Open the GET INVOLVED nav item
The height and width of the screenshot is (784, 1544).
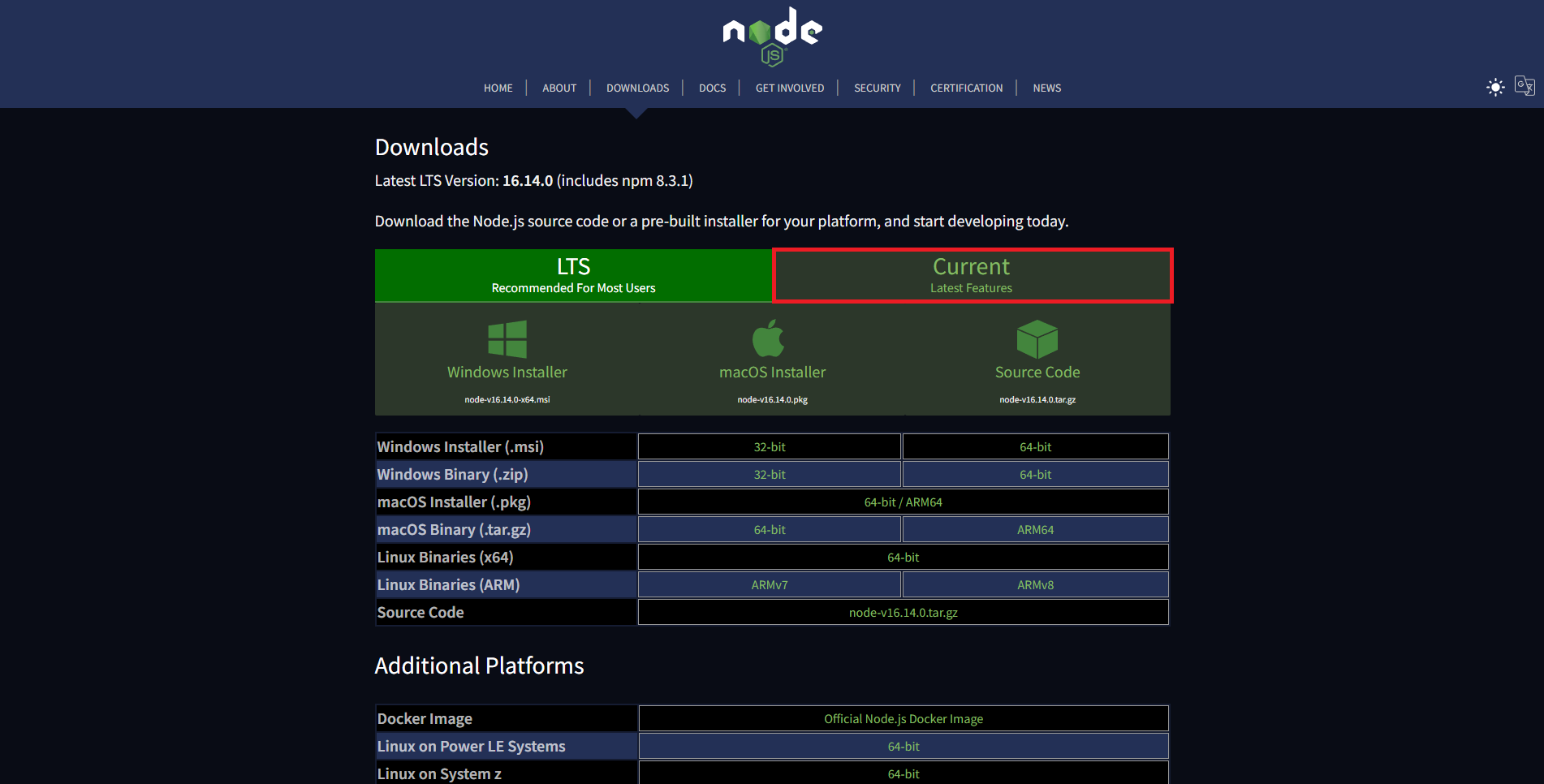point(790,88)
